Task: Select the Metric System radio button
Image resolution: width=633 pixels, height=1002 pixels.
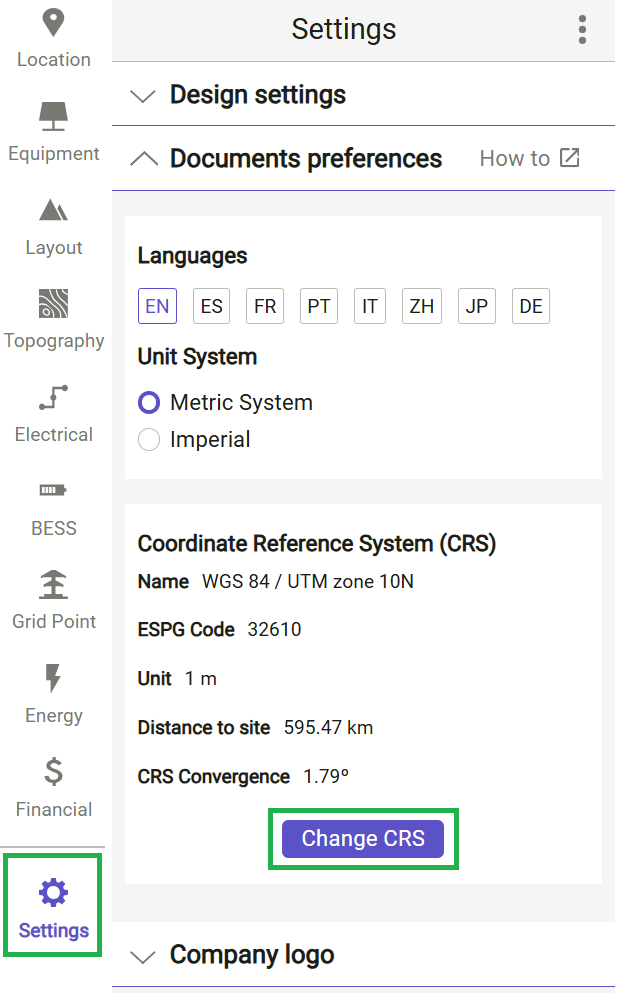Action: (149, 403)
